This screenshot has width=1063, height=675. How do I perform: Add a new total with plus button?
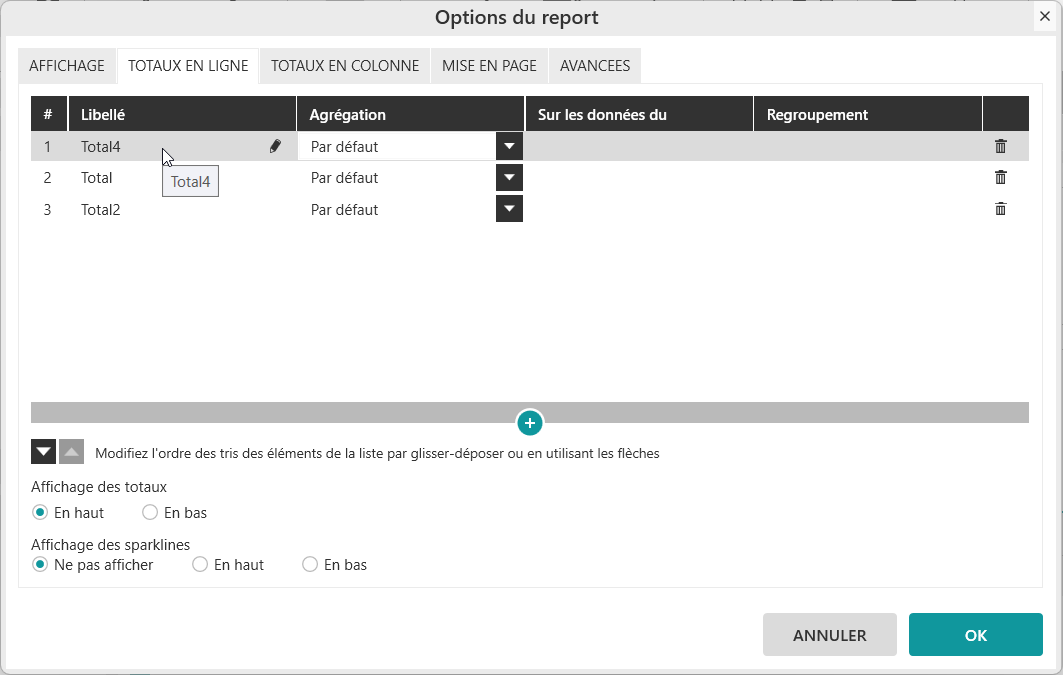[530, 423]
